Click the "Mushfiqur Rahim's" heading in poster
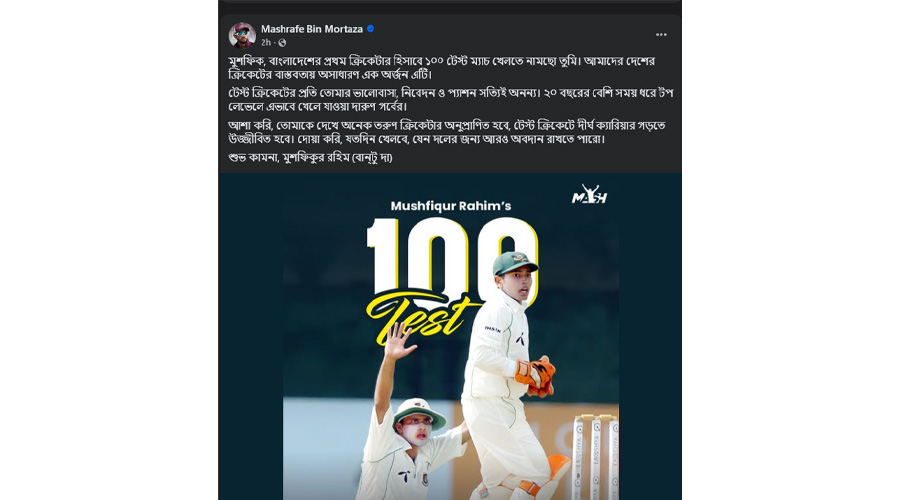This screenshot has height=500, width=900. (x=451, y=206)
